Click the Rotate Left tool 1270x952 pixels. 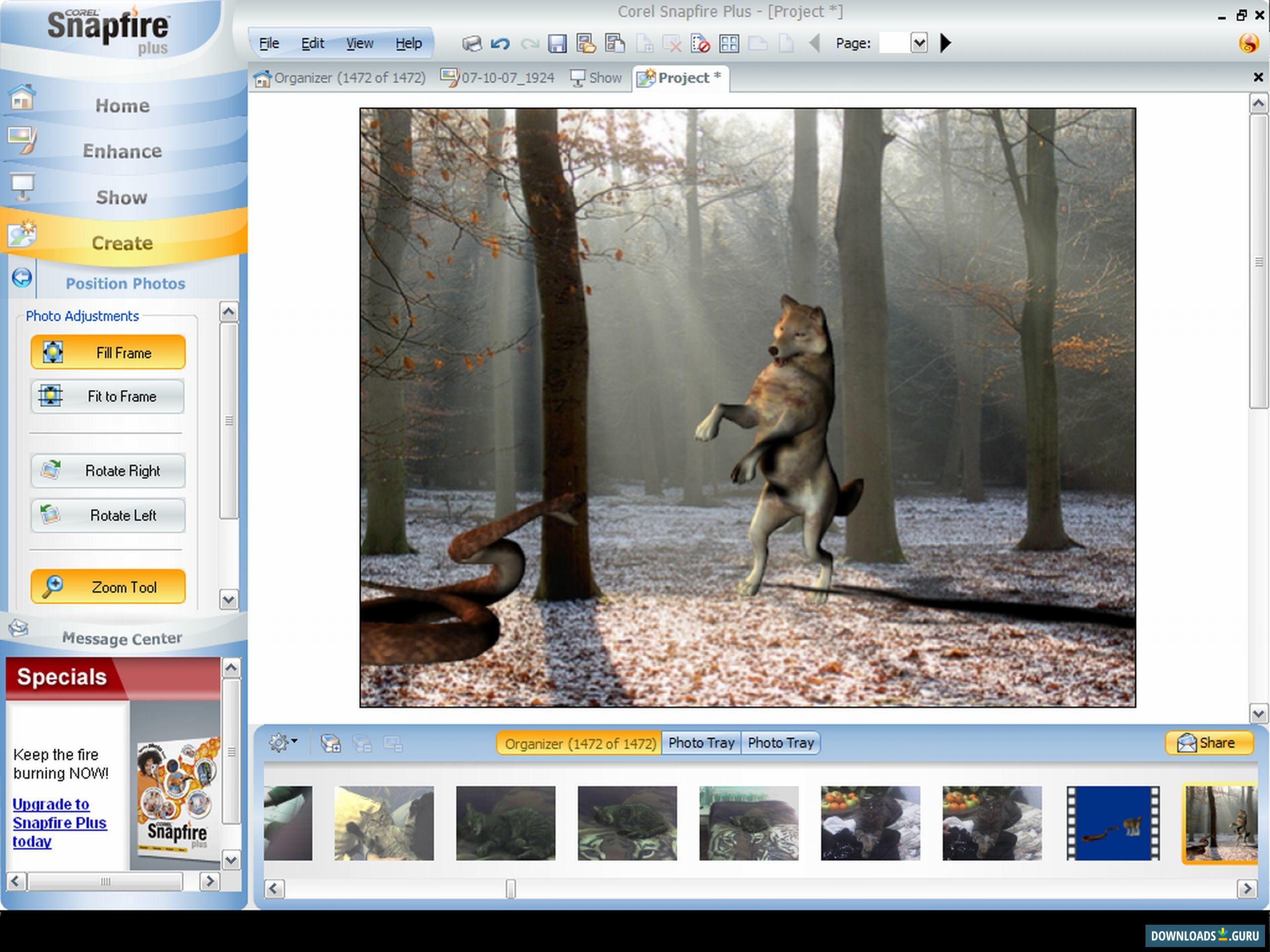tap(108, 515)
